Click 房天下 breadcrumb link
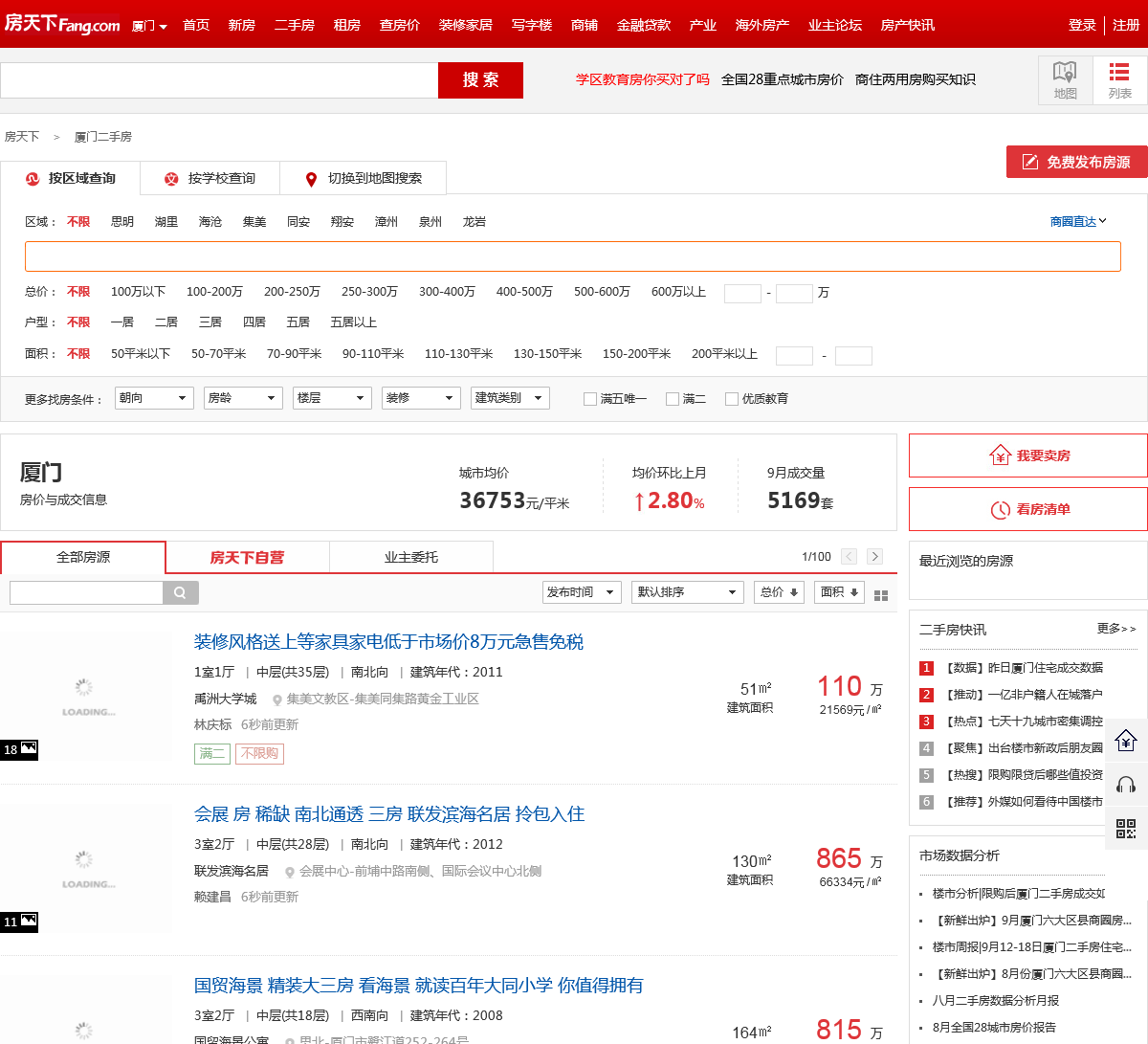The width and height of the screenshot is (1148, 1044). click(x=22, y=137)
